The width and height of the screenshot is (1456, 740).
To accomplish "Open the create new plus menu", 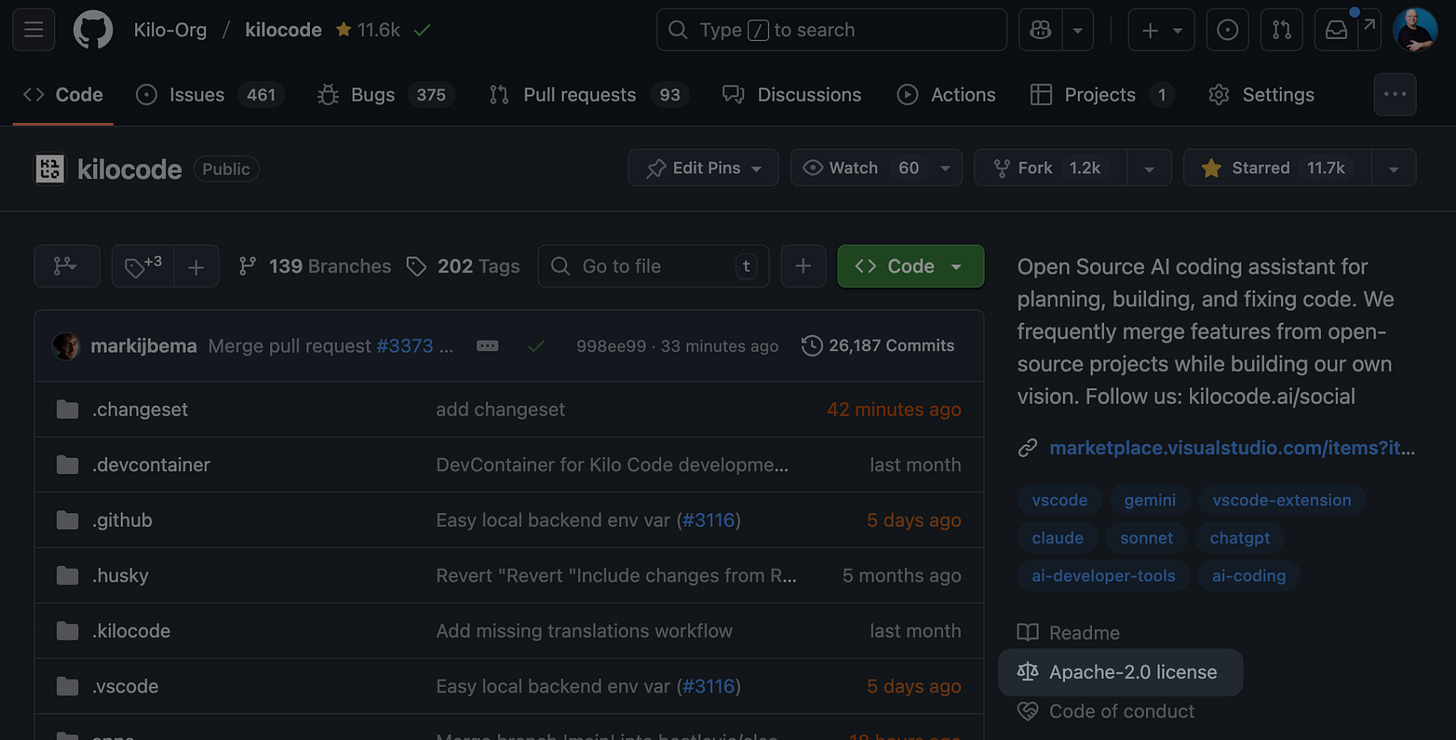I will click(1161, 30).
